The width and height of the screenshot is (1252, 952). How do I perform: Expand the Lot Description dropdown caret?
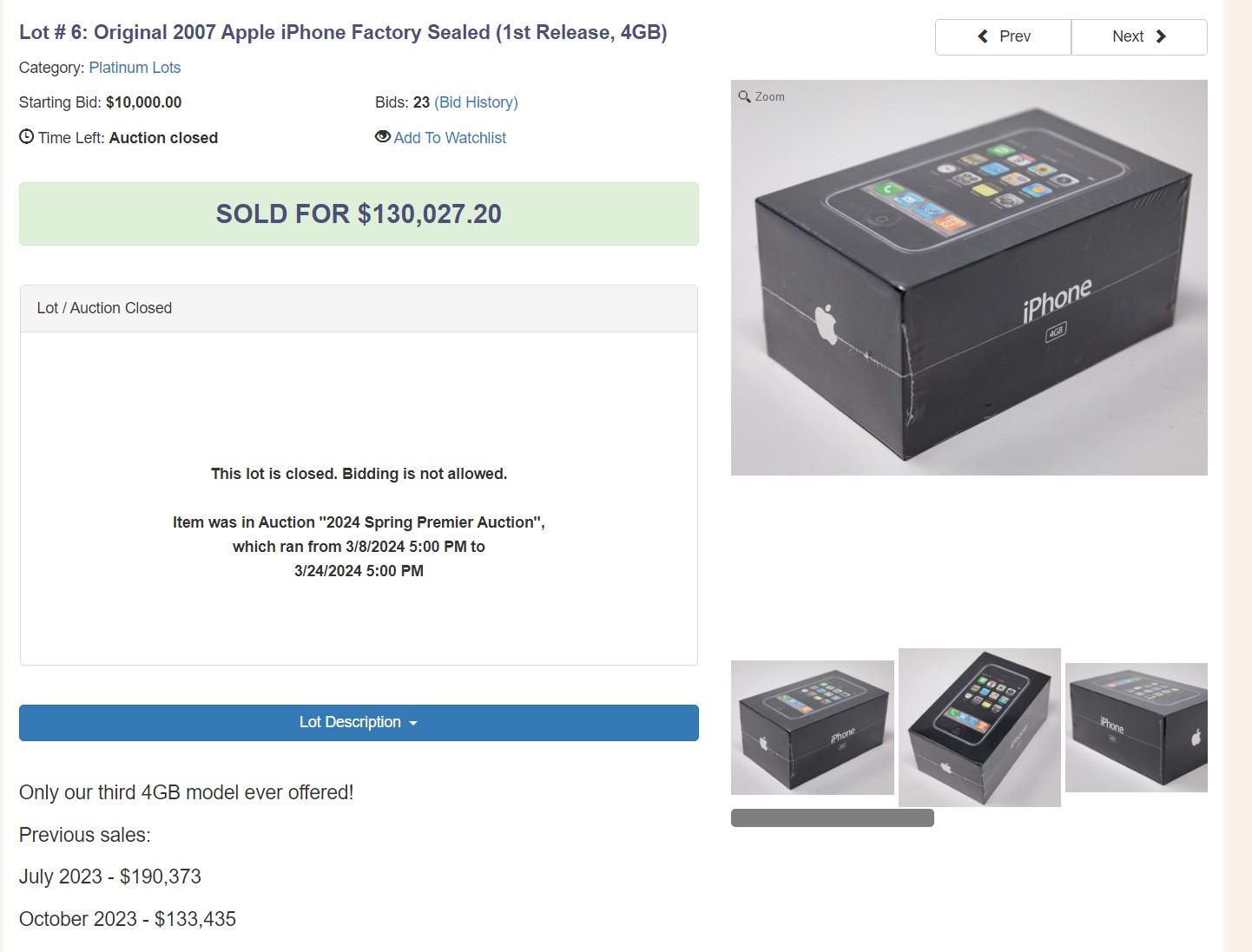click(413, 723)
